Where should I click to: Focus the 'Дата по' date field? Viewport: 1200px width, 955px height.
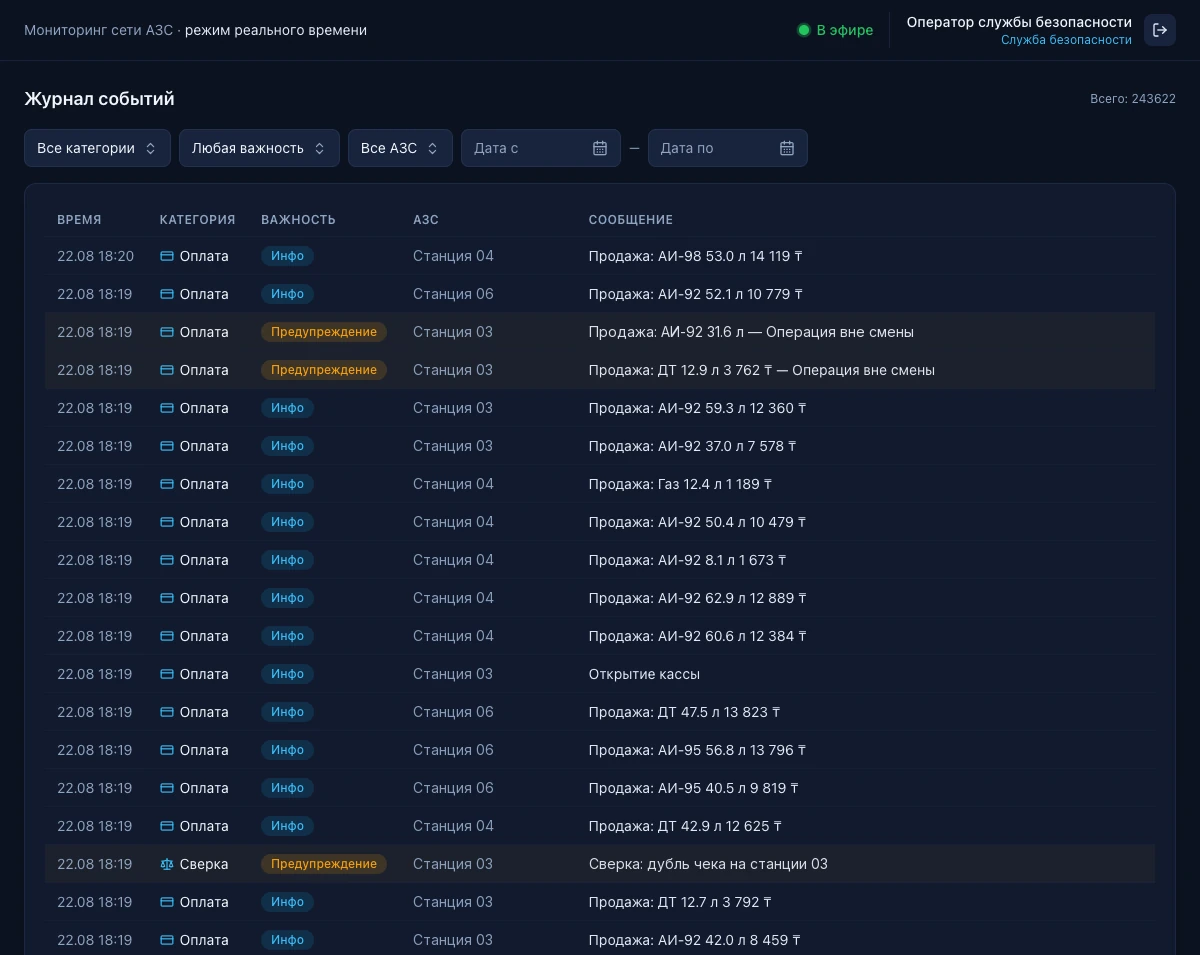(x=727, y=148)
